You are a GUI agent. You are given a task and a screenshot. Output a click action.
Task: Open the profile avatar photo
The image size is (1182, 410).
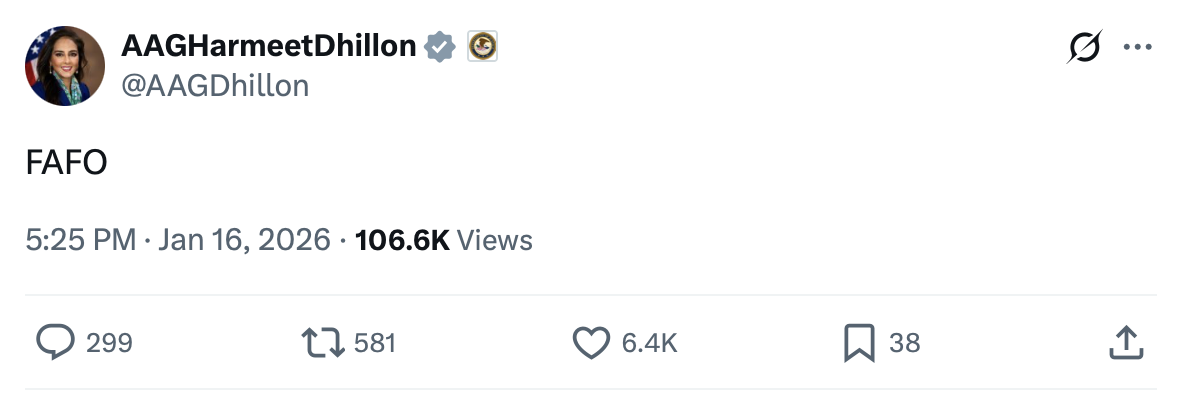tap(65, 66)
